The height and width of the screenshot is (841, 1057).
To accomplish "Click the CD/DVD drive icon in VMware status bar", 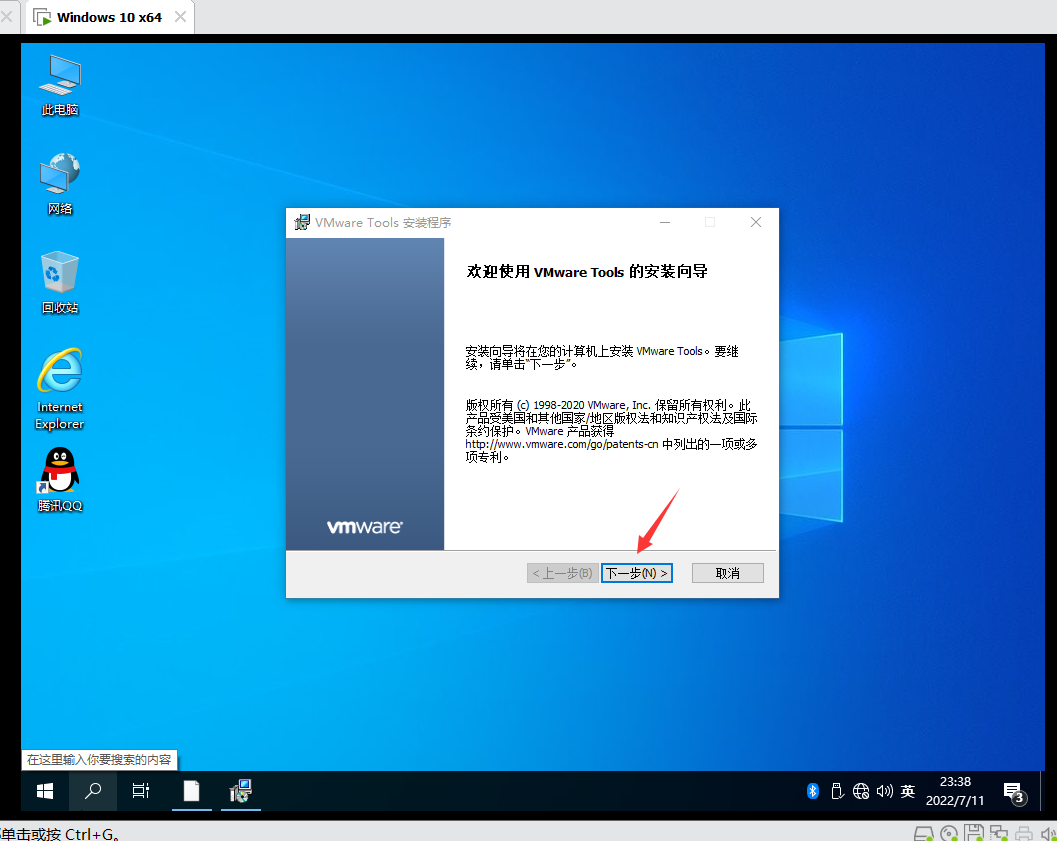I will 948,834.
